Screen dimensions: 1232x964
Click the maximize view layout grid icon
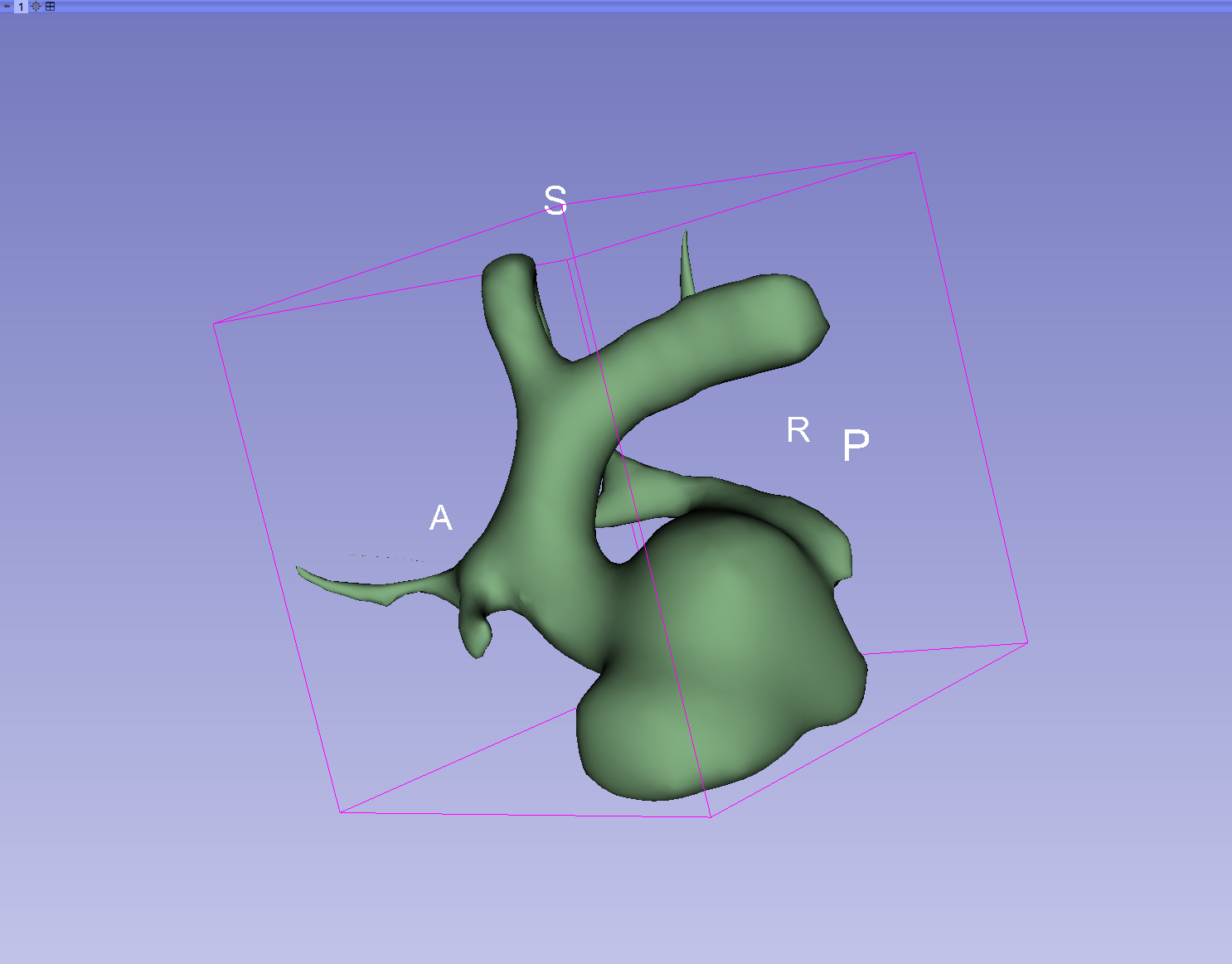[x=50, y=6]
